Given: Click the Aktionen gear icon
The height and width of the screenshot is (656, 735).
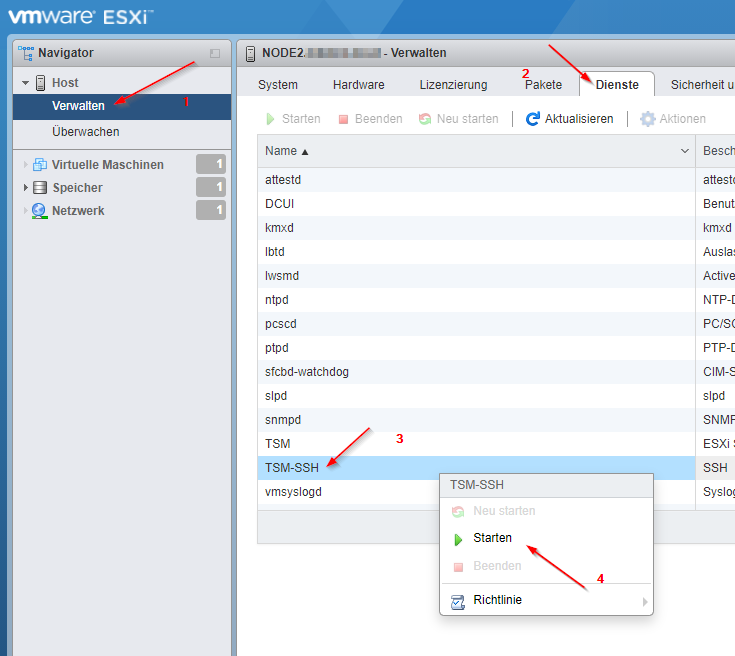Looking at the screenshot, I should click(x=647, y=119).
